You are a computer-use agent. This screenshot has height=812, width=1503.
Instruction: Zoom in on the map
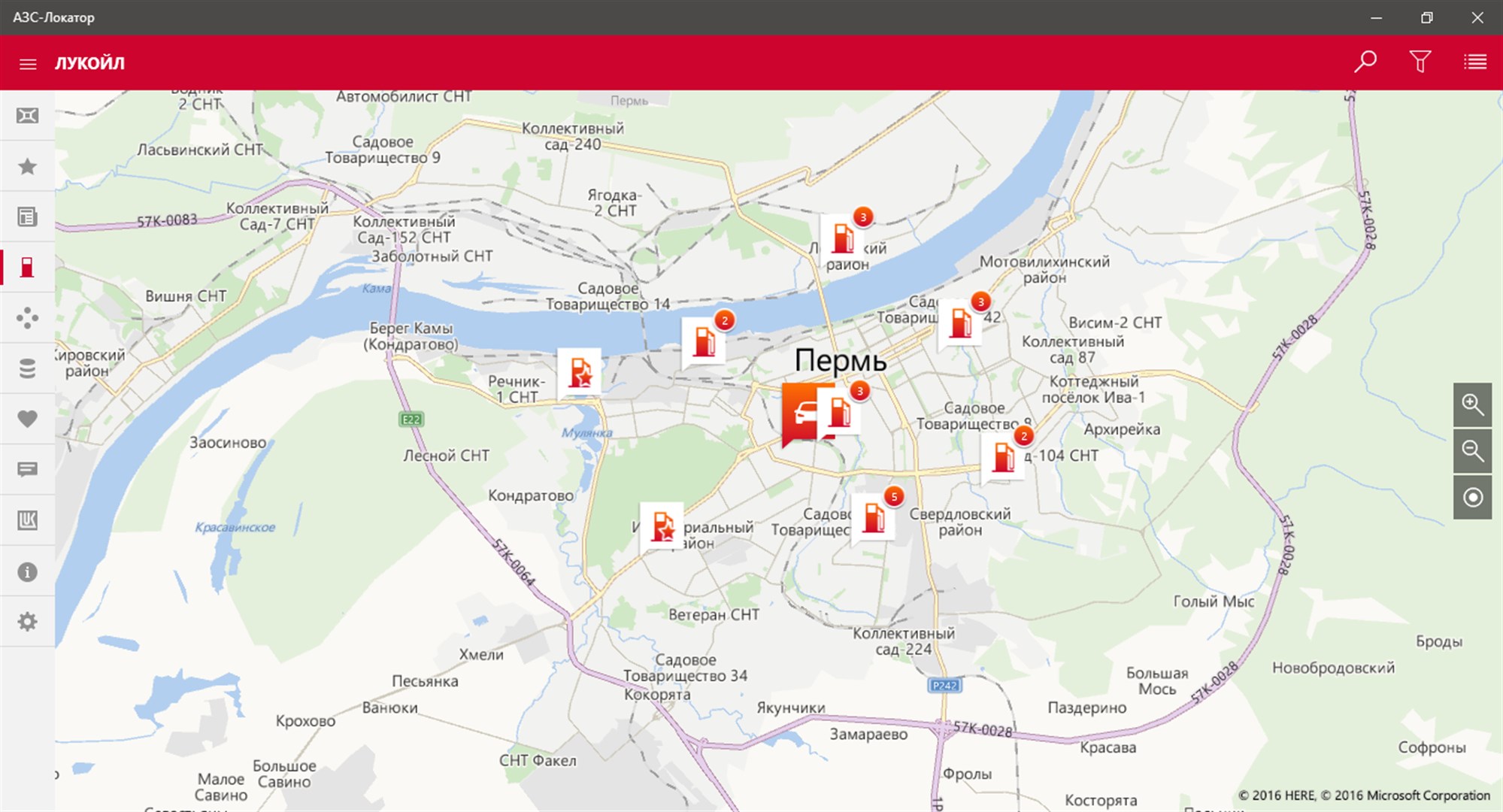1472,404
